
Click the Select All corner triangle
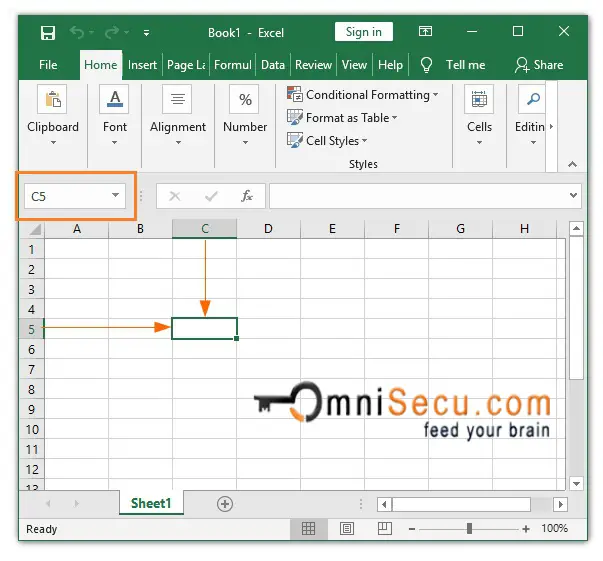click(x=35, y=230)
